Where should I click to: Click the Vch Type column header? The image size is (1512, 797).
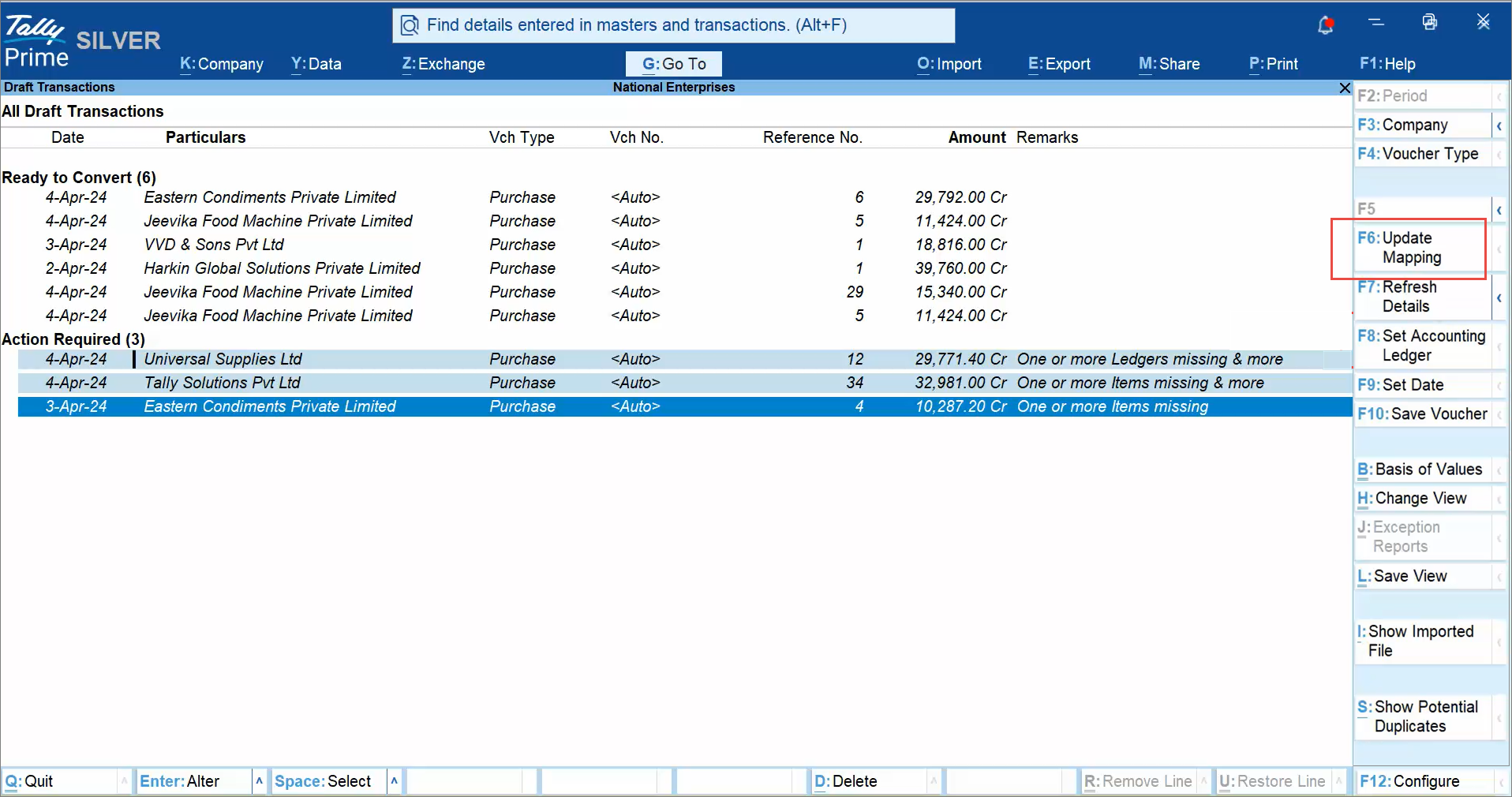(522, 137)
